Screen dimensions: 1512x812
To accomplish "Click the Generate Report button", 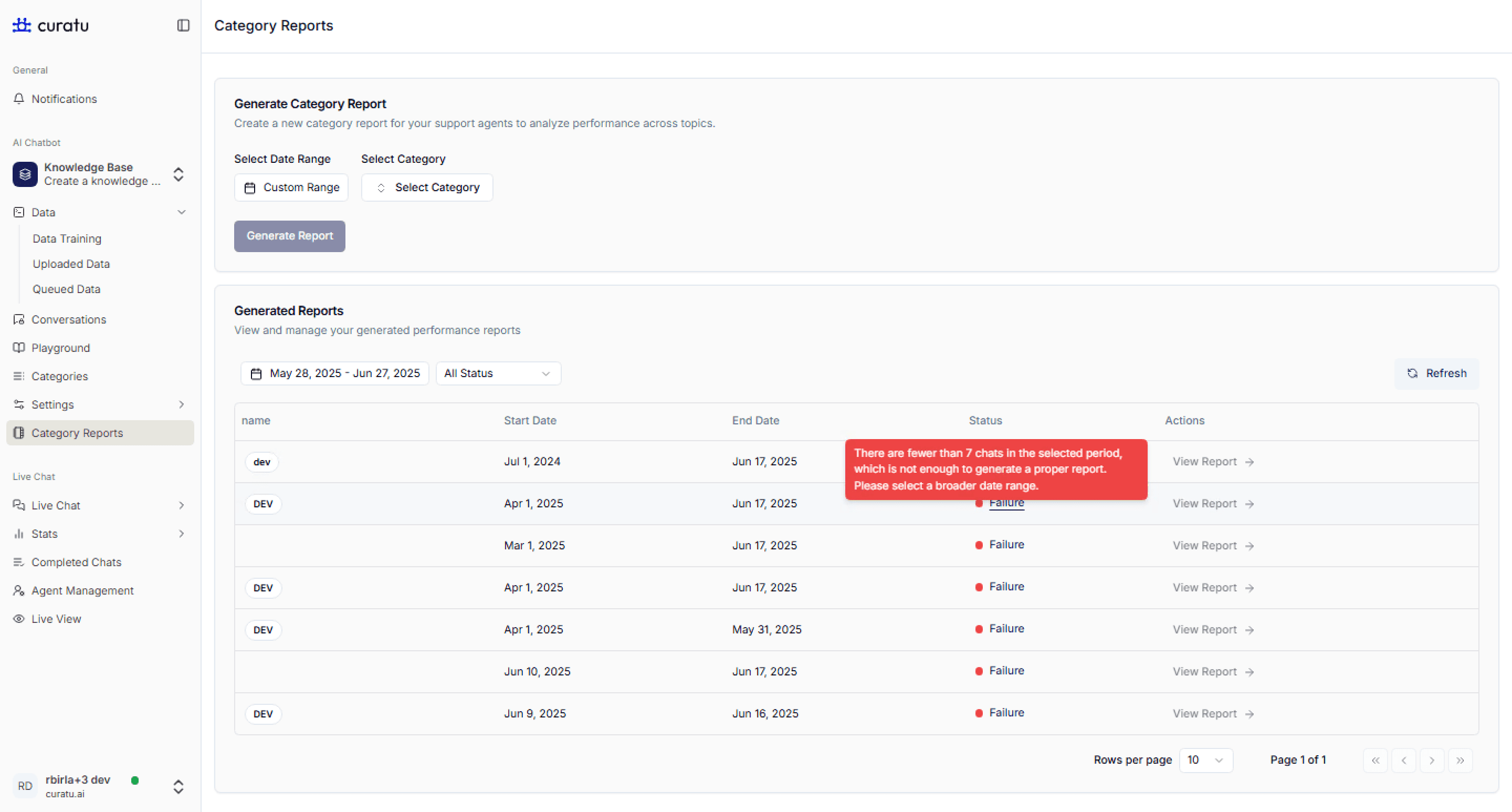I will pos(289,236).
